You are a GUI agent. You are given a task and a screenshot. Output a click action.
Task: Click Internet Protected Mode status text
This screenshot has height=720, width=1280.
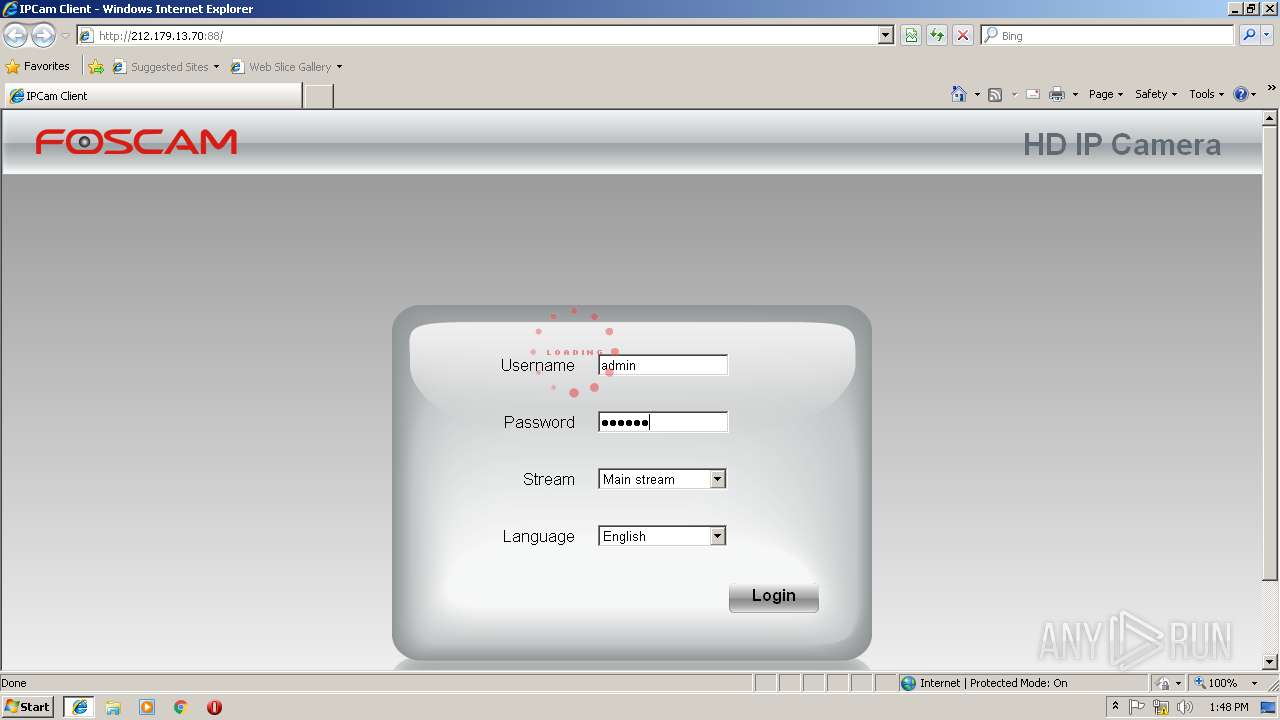coord(994,683)
